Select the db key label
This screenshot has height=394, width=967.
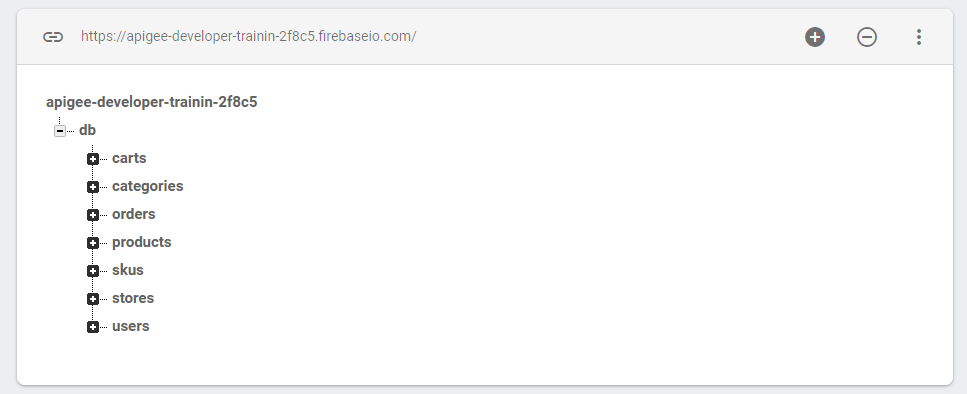(88, 130)
